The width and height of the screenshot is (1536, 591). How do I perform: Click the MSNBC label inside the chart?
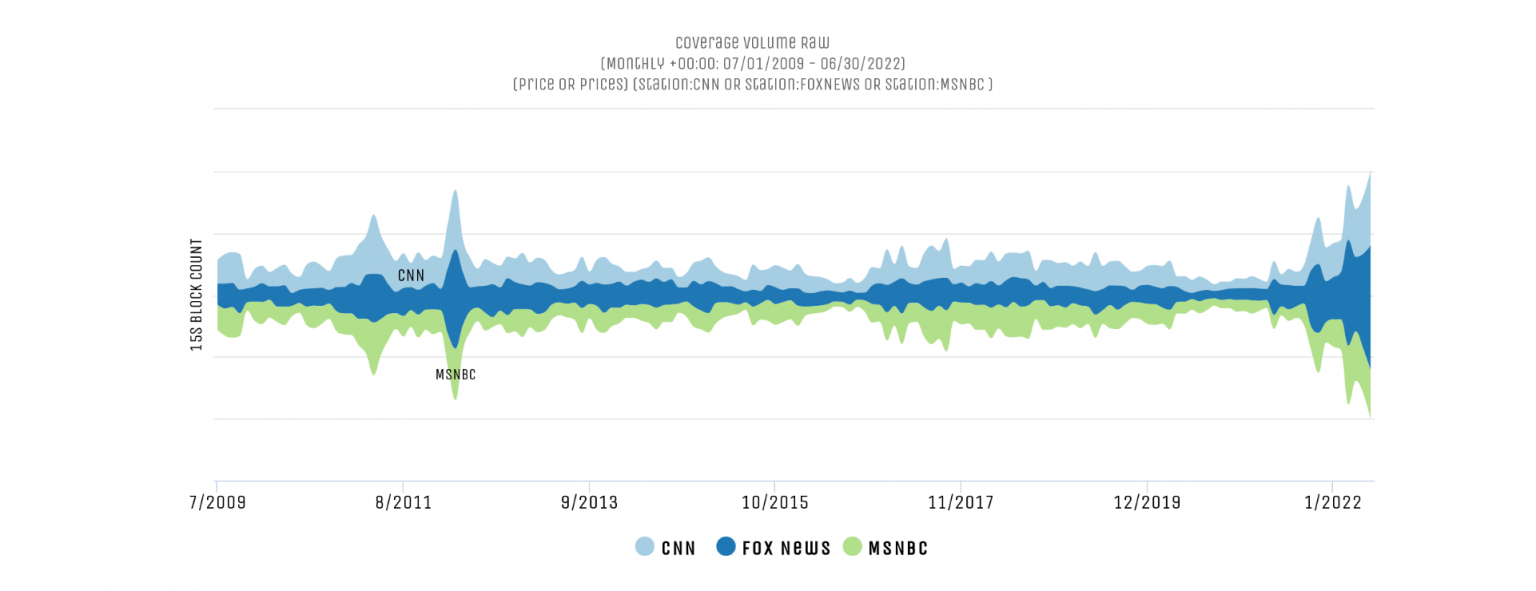click(455, 375)
